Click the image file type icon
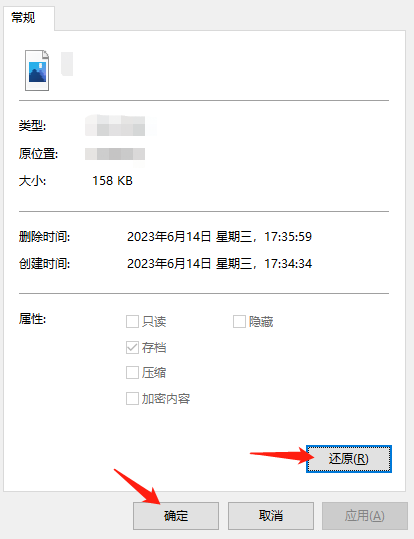This screenshot has height=539, width=414. point(37,70)
